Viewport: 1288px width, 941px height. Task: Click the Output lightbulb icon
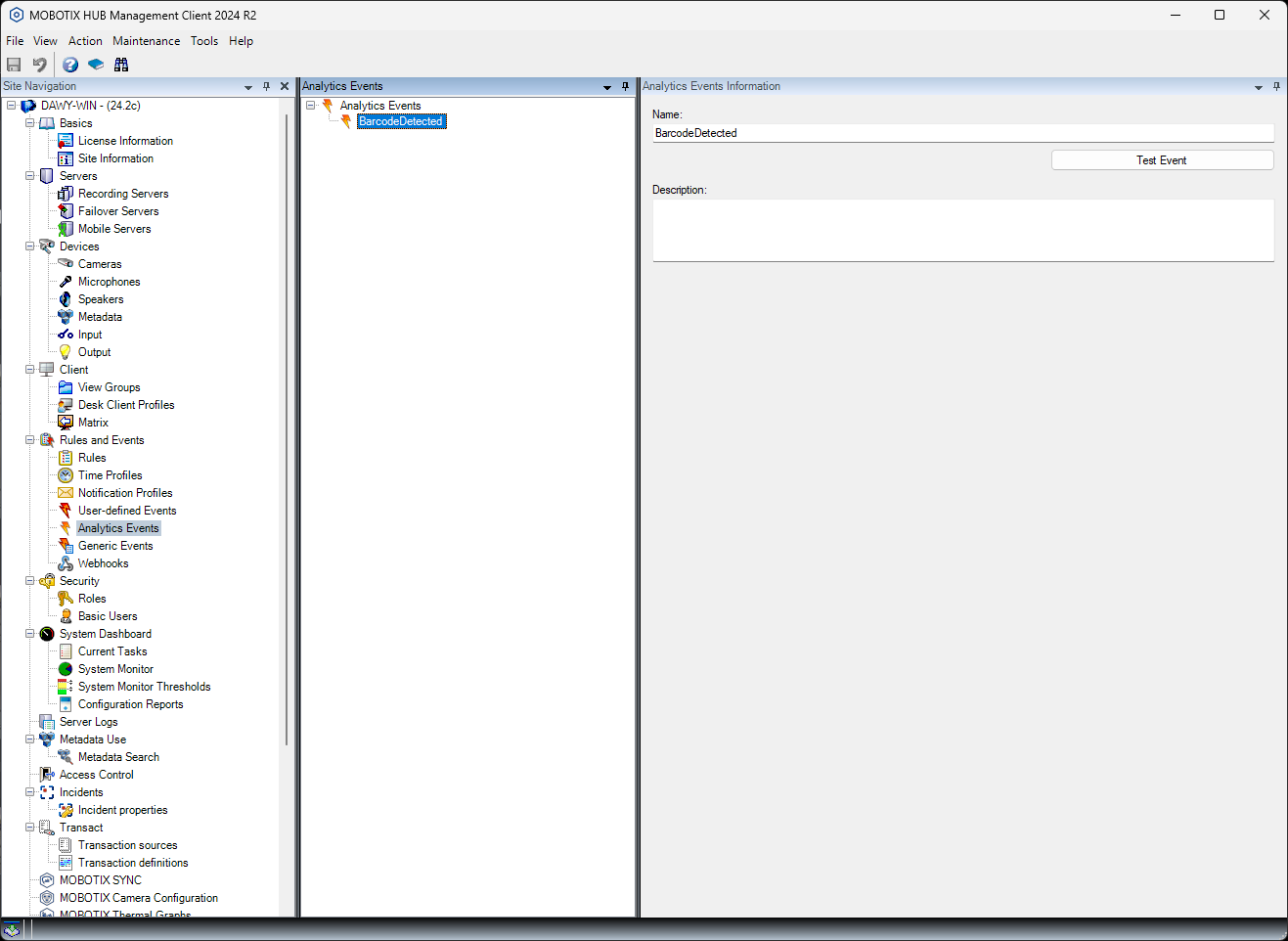coord(66,352)
